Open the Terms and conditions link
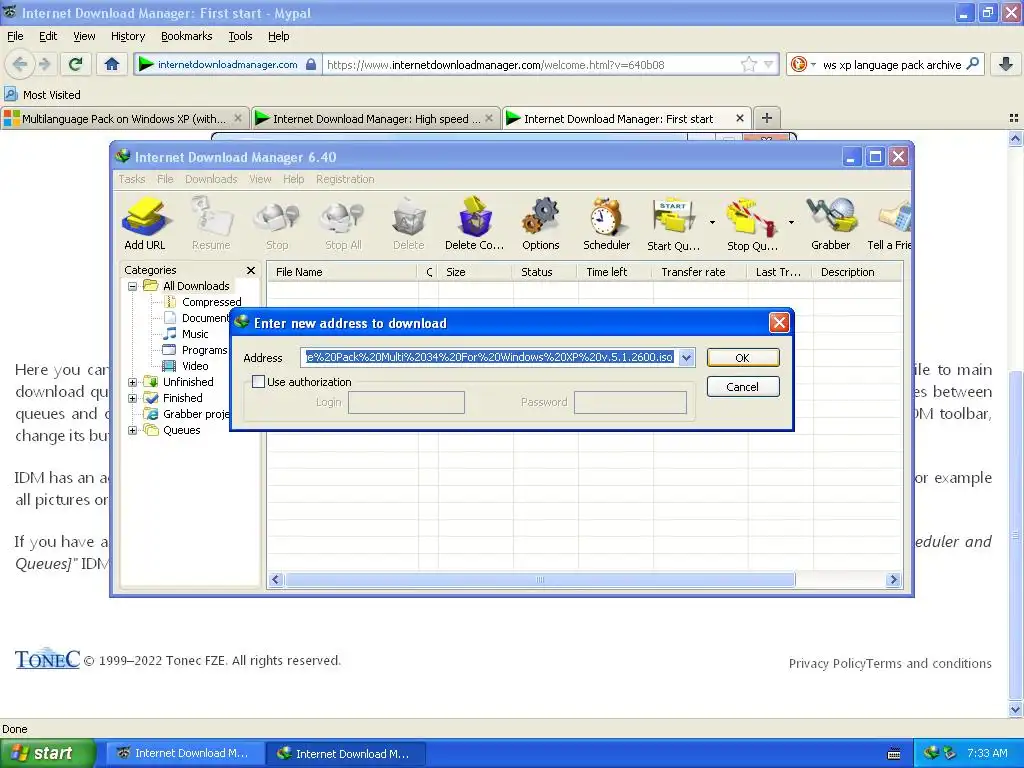Image resolution: width=1024 pixels, height=768 pixels. [x=929, y=663]
